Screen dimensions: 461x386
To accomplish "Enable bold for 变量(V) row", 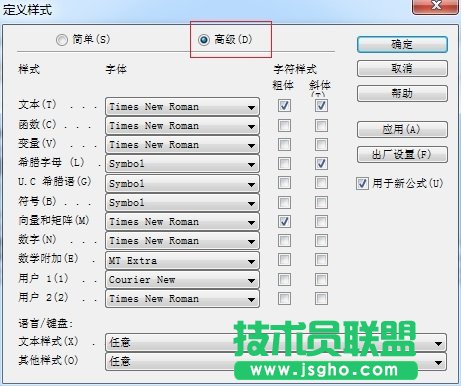I will [284, 144].
